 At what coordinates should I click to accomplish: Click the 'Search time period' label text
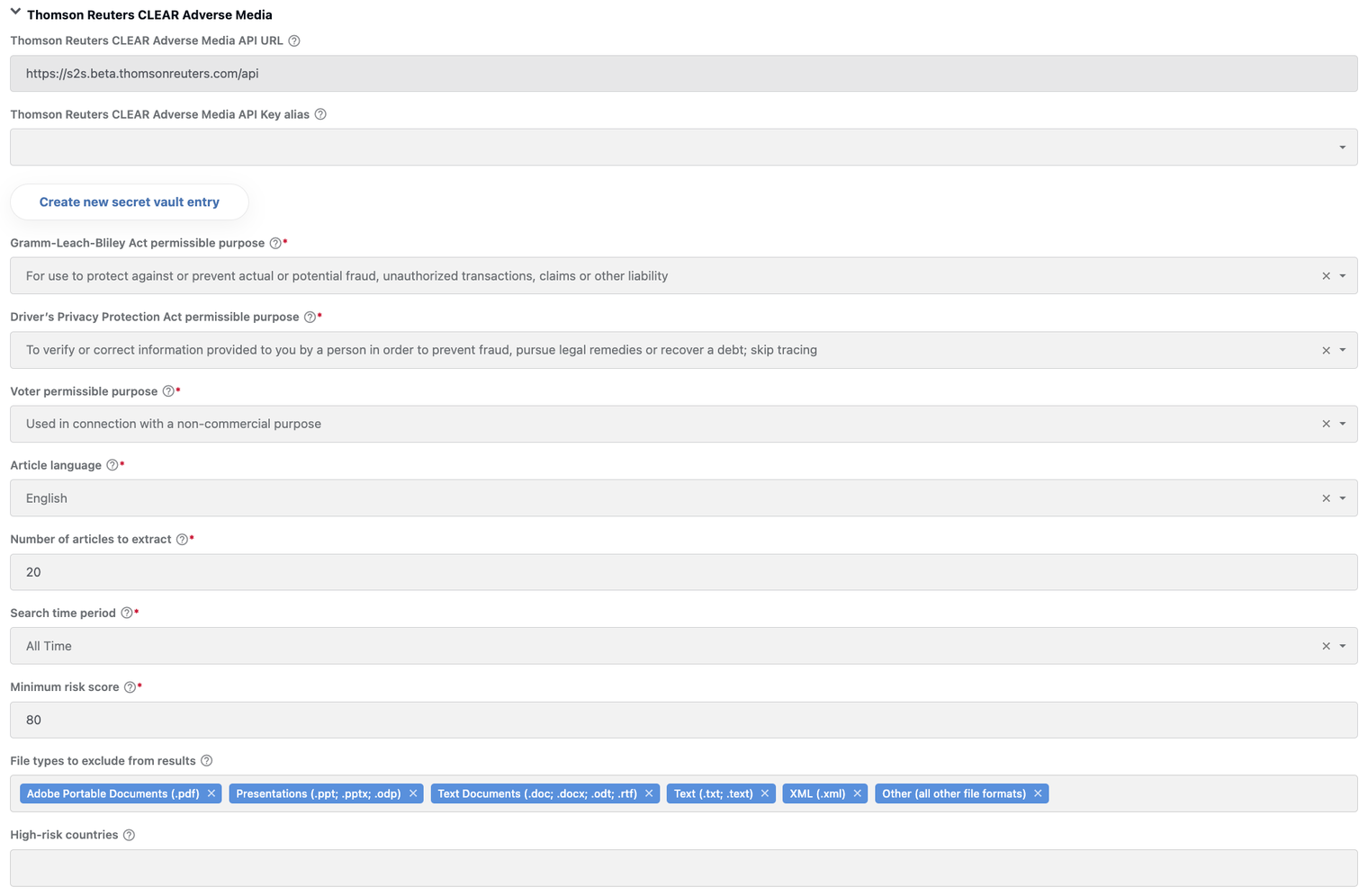[x=63, y=613]
